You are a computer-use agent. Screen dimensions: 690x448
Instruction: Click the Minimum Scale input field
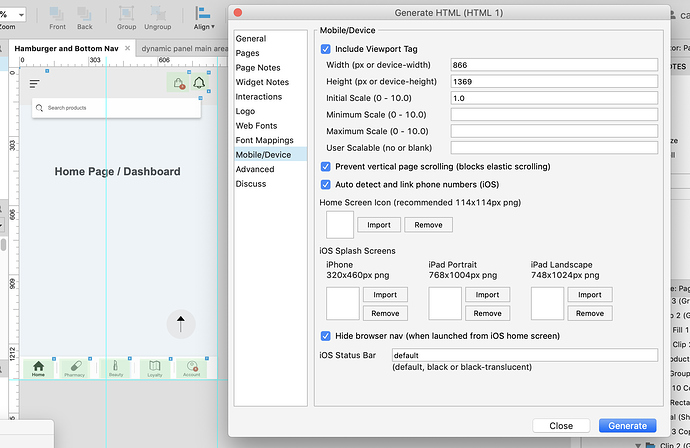click(x=554, y=114)
